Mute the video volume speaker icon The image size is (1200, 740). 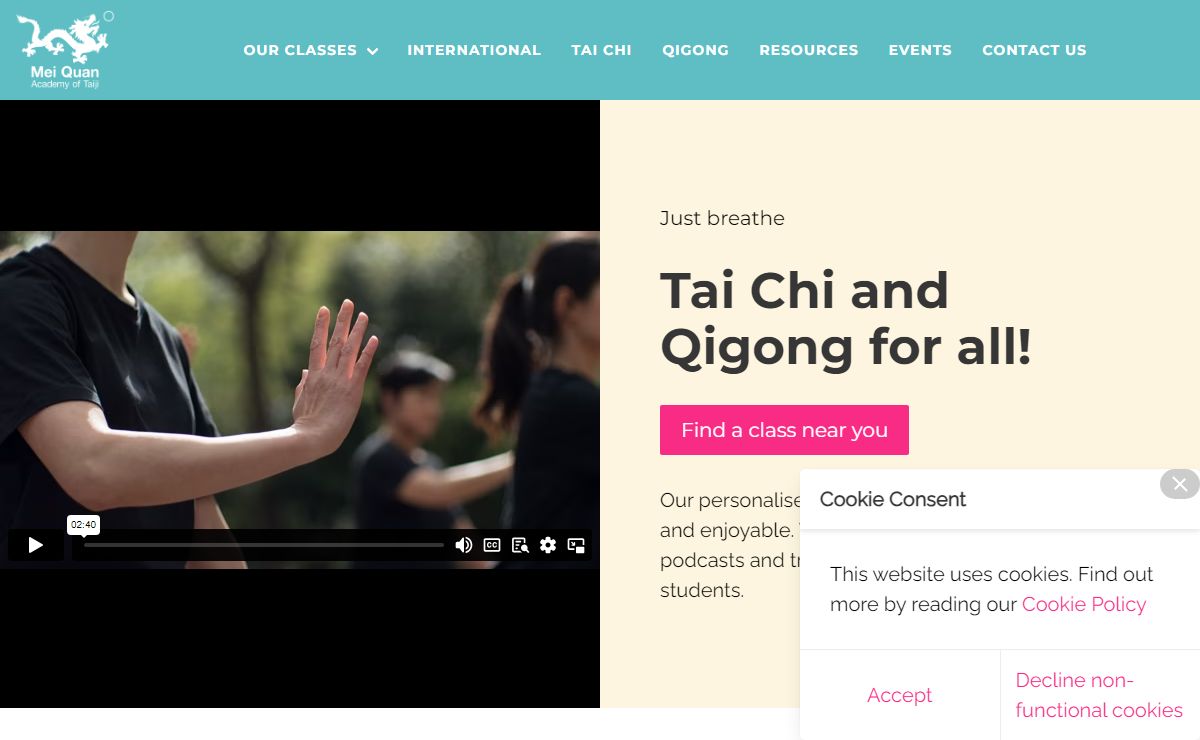click(464, 545)
